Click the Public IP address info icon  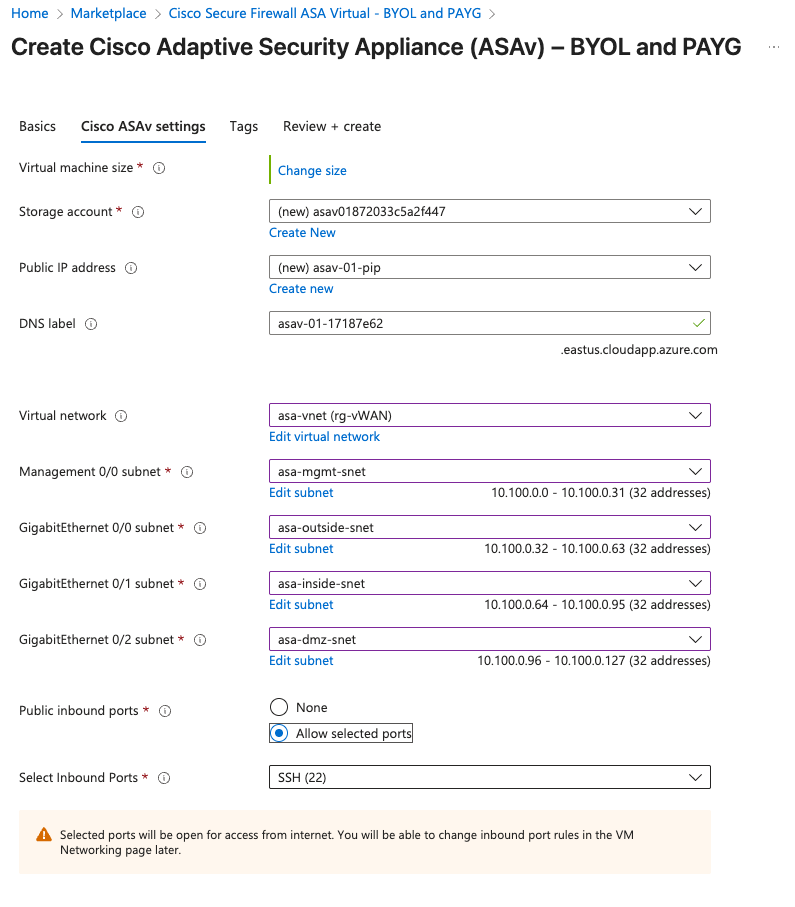[131, 268]
